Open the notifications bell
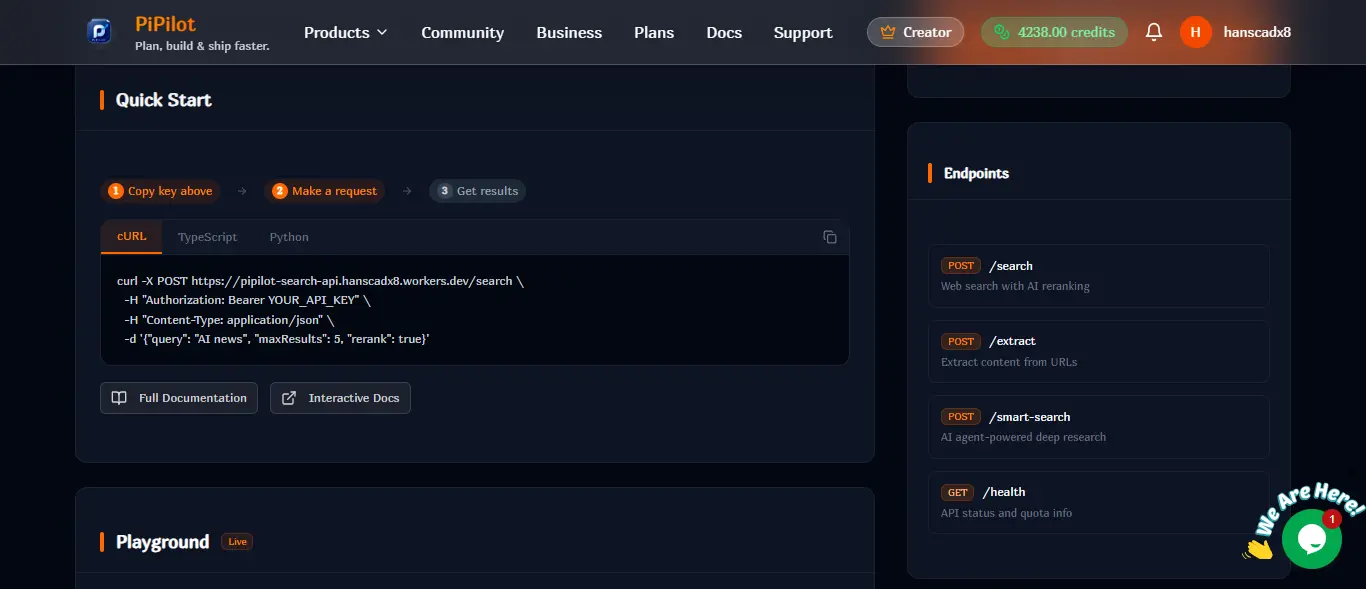This screenshot has height=589, width=1366. pos(1154,32)
